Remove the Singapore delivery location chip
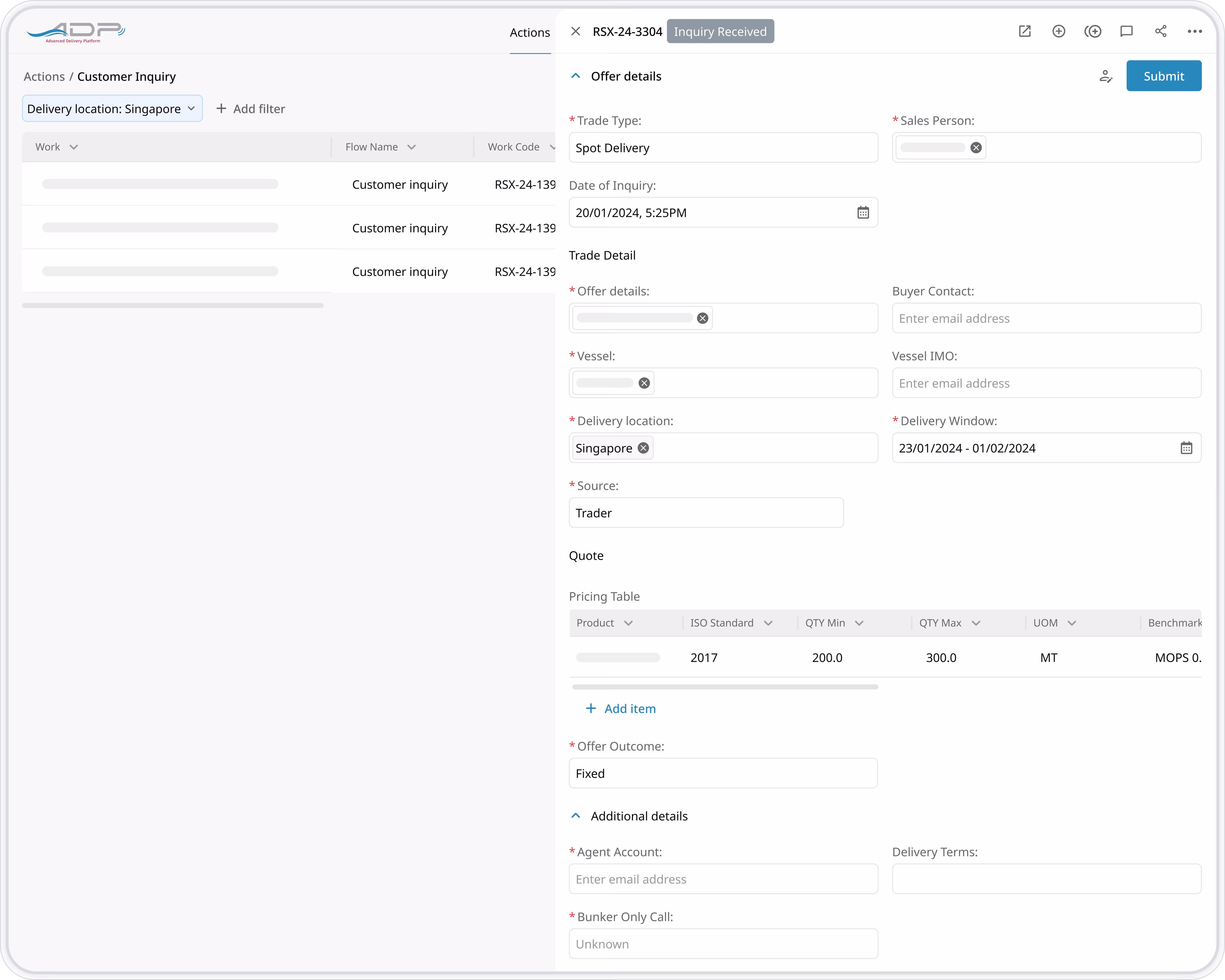The width and height of the screenshot is (1225, 980). tap(643, 448)
